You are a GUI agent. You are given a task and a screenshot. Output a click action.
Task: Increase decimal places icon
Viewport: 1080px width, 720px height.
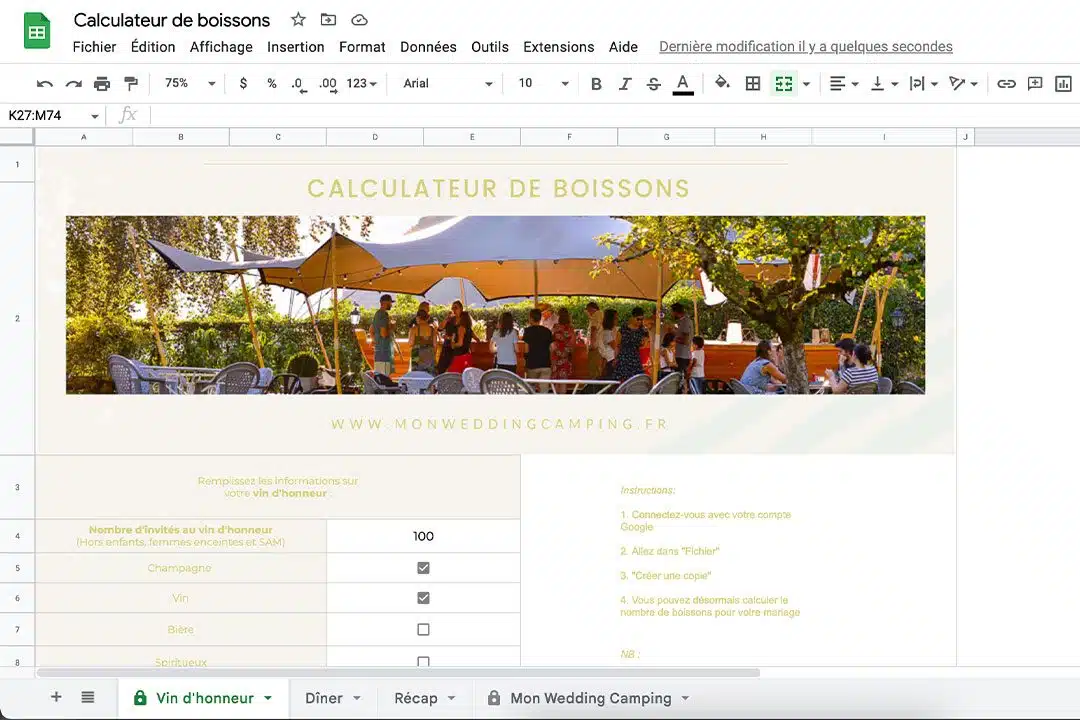click(328, 85)
